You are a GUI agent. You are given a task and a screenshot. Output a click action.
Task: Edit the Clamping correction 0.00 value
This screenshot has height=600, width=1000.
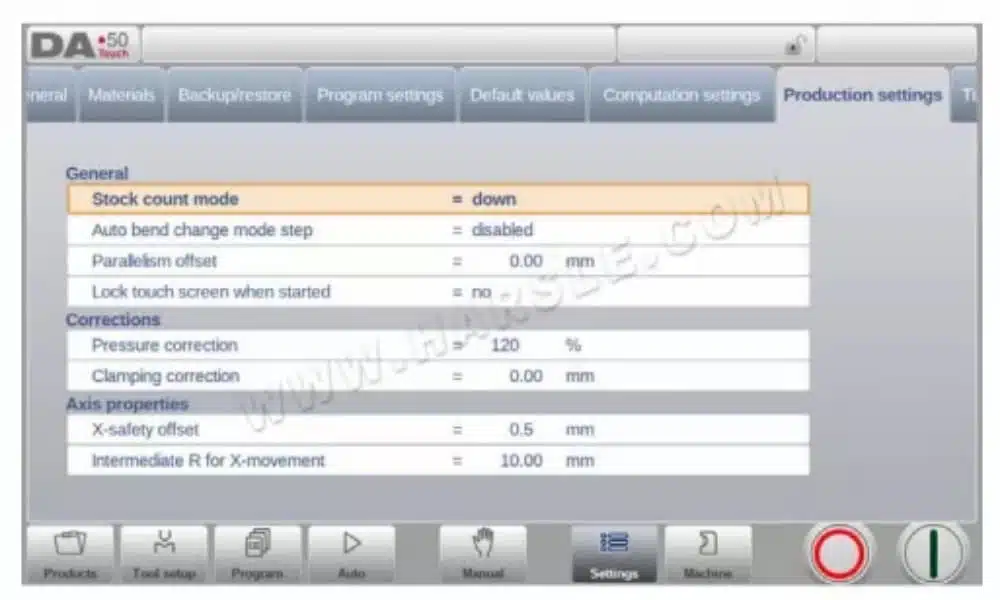[x=526, y=376]
